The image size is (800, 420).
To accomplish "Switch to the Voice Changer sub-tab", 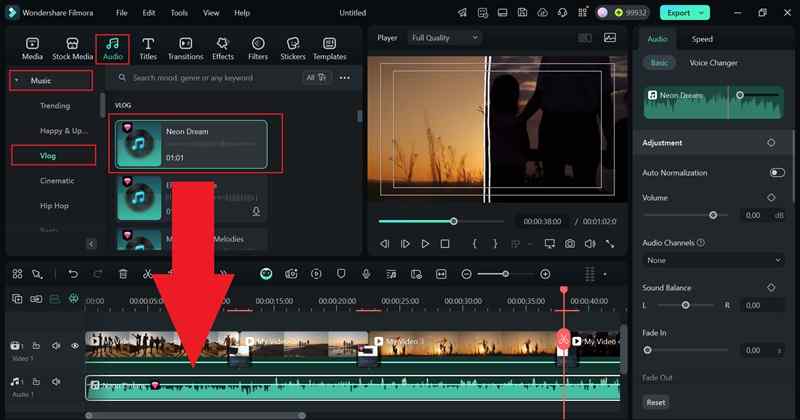I will pyautogui.click(x=713, y=63).
